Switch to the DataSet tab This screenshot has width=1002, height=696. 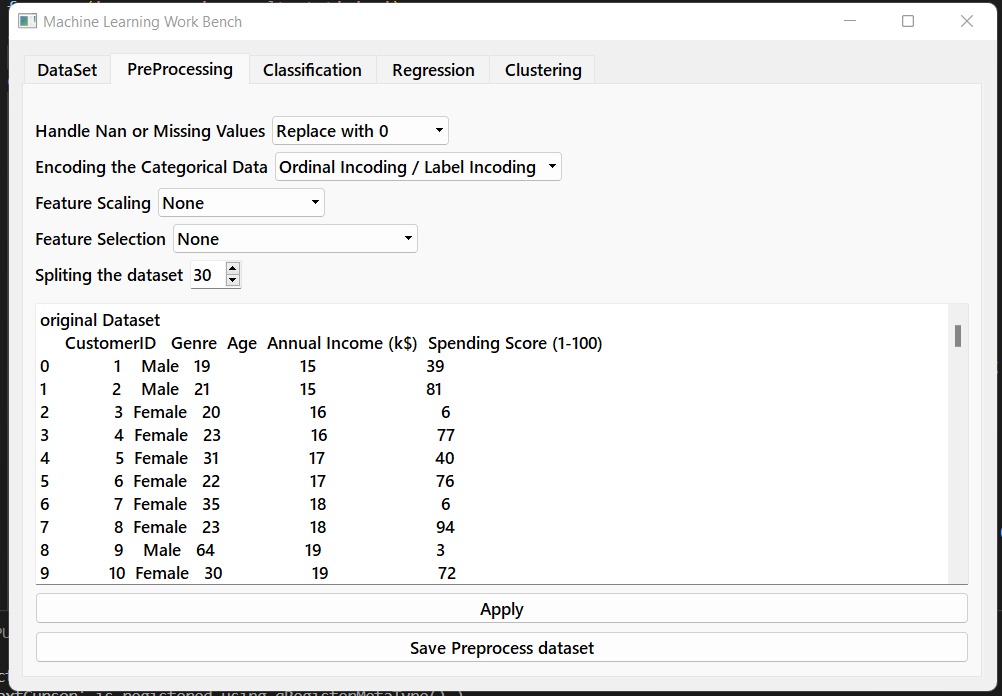coord(67,70)
